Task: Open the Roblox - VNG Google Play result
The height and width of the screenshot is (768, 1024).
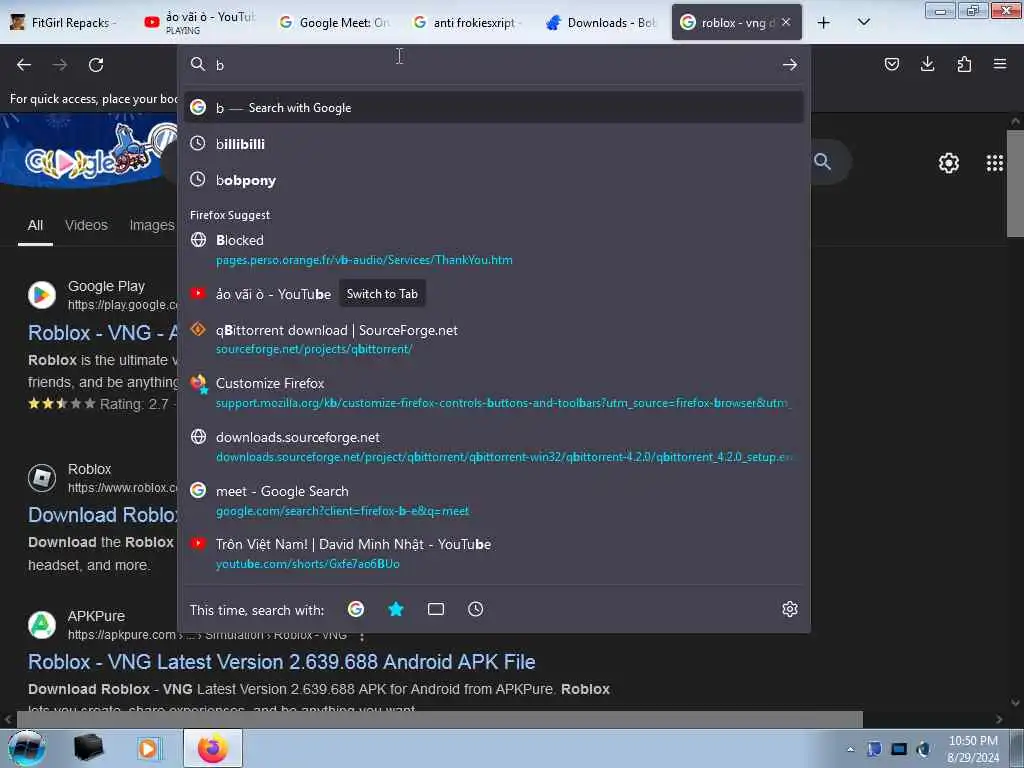Action: (x=103, y=333)
